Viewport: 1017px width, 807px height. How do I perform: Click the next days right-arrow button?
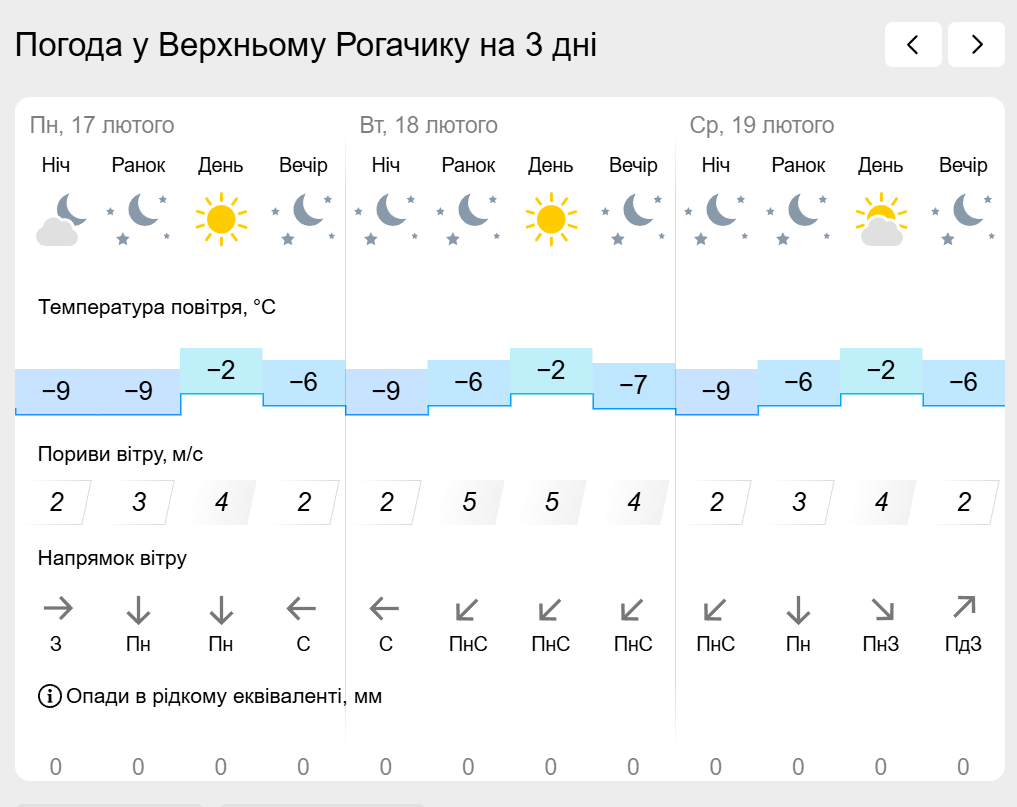coord(976,44)
